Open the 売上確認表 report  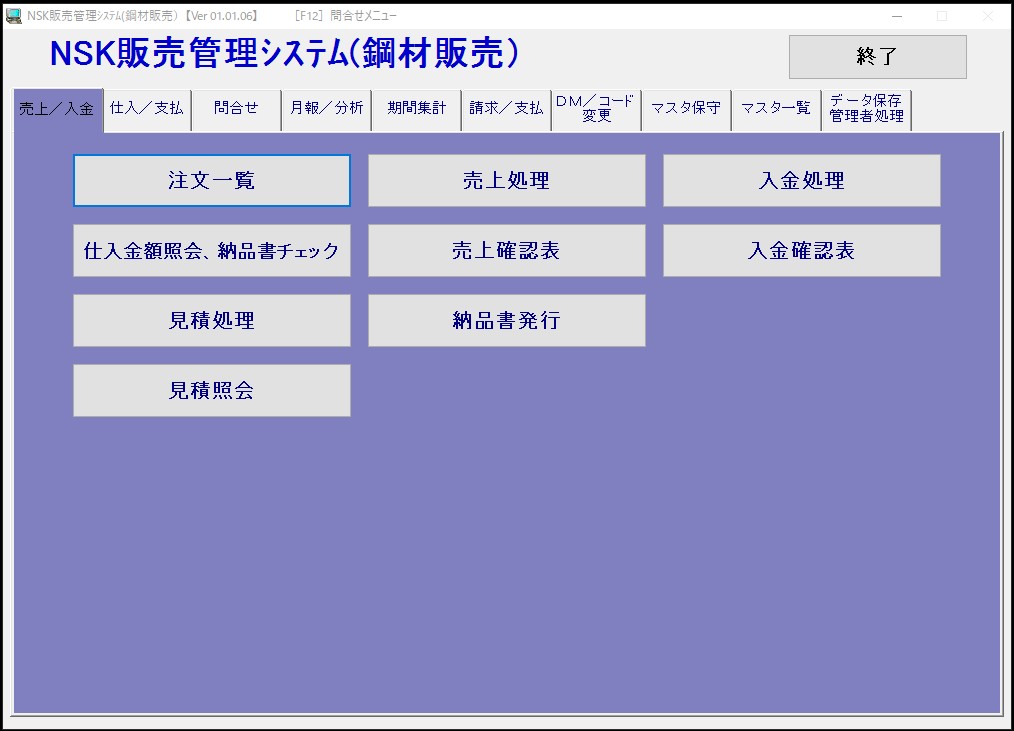506,250
